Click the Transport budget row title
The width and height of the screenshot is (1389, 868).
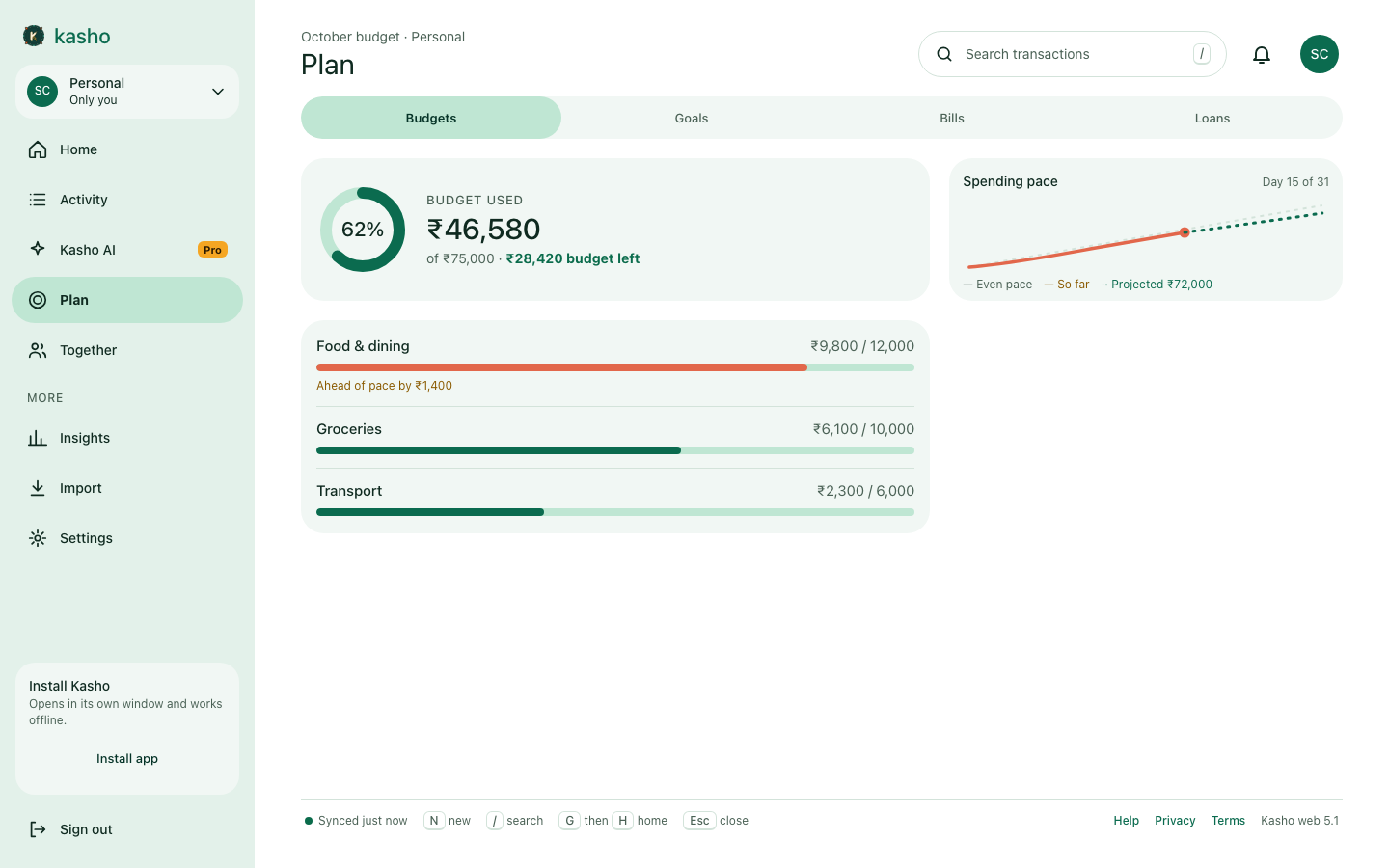tap(349, 491)
